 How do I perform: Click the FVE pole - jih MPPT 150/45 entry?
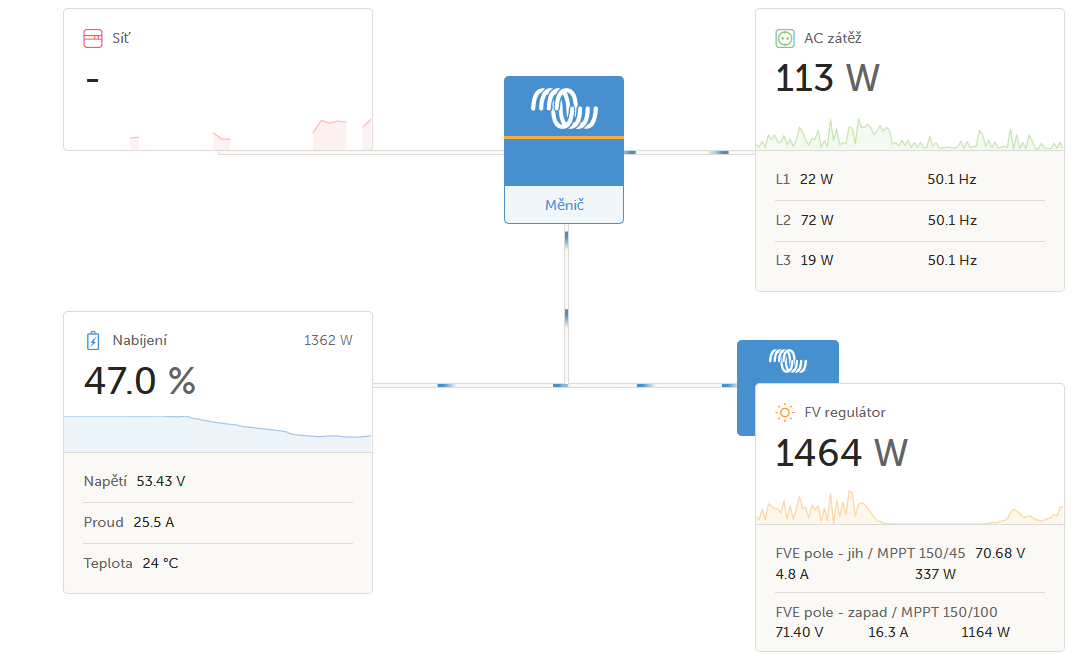[910, 563]
